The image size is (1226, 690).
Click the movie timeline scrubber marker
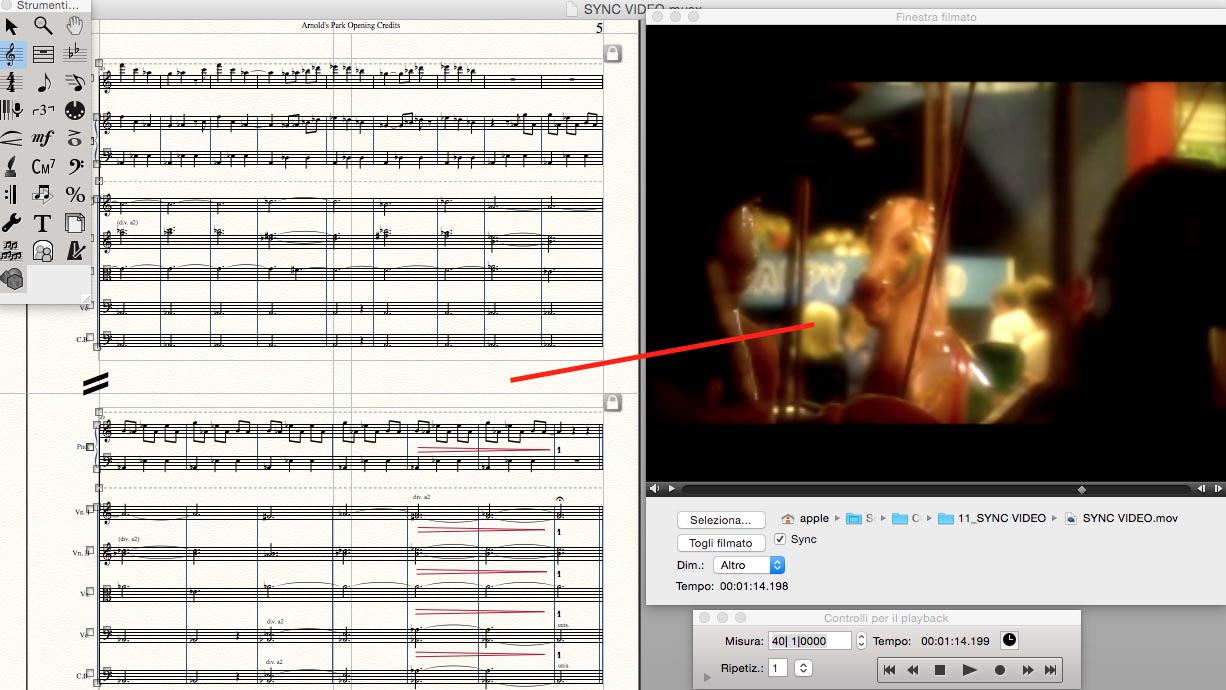pos(1081,489)
